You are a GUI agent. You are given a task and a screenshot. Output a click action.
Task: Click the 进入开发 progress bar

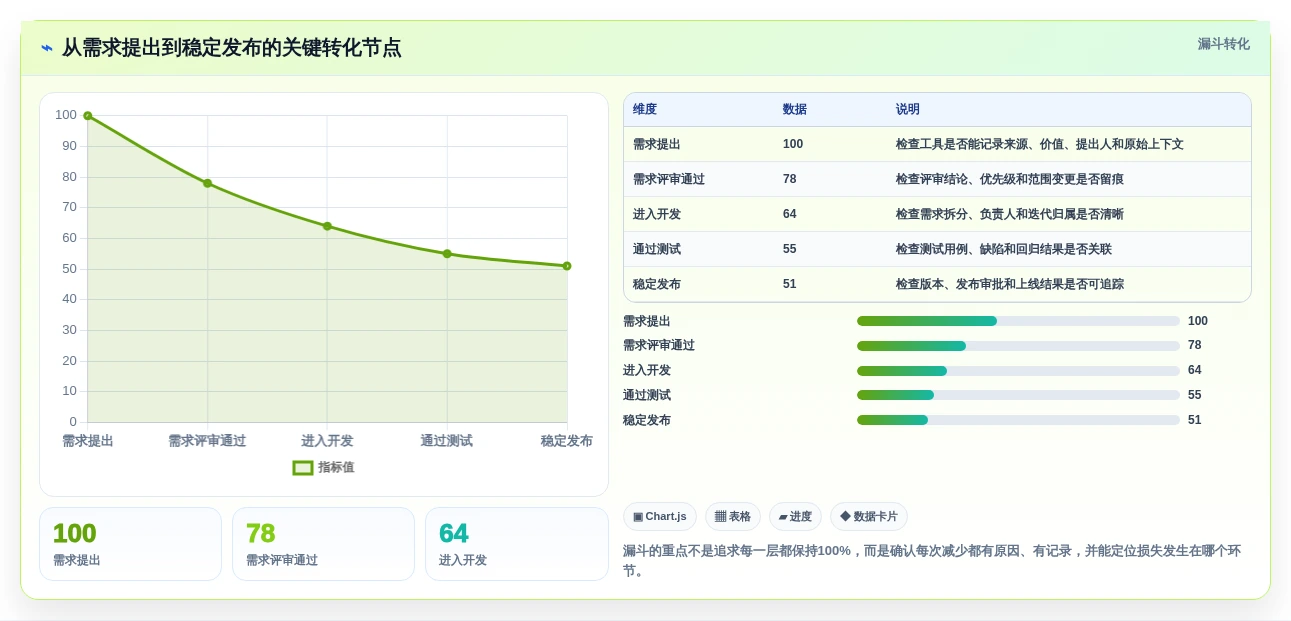tap(1018, 371)
